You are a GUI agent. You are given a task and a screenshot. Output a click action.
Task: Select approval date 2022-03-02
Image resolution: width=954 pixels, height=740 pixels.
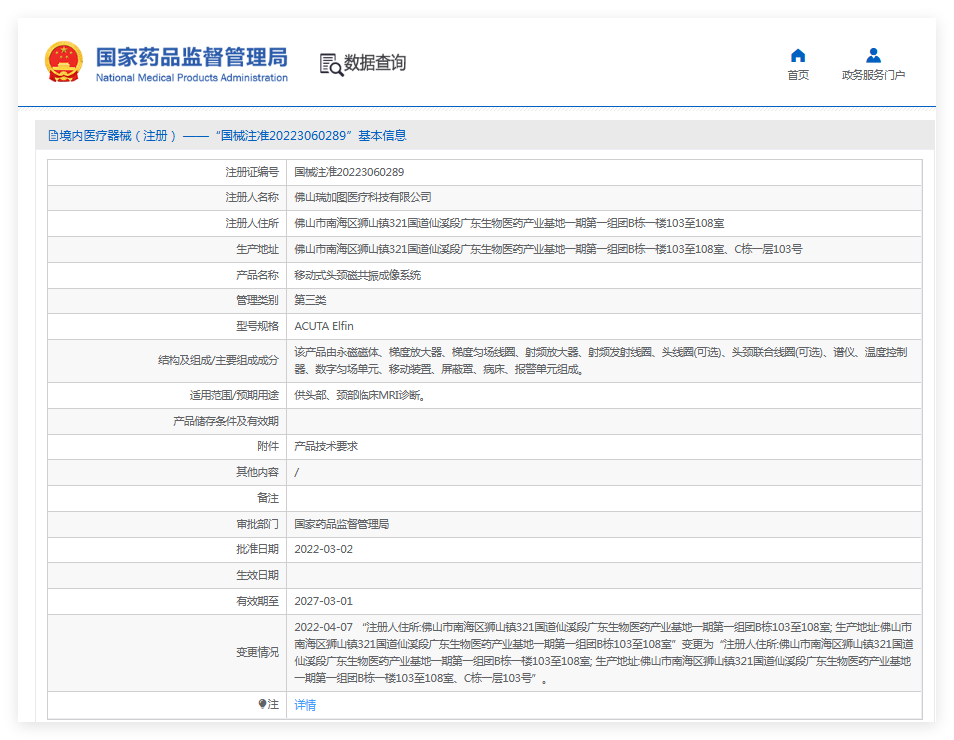pos(324,549)
